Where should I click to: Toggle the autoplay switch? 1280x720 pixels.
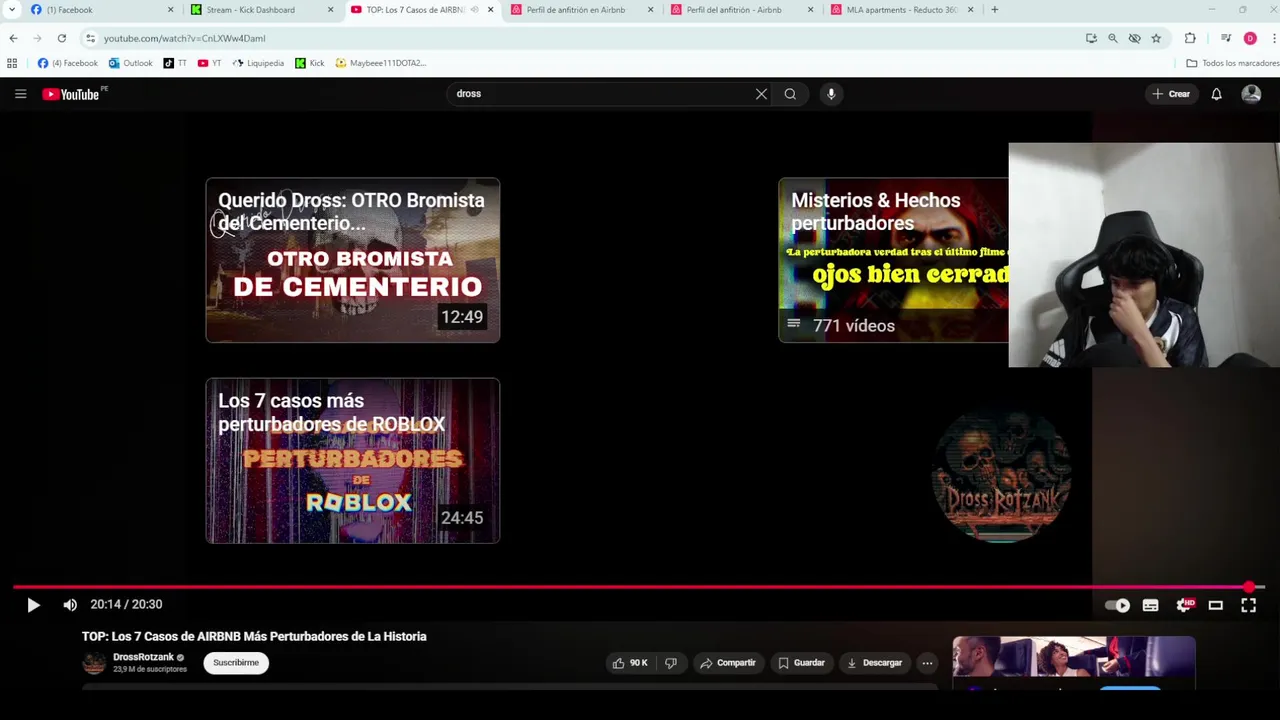(x=1118, y=605)
